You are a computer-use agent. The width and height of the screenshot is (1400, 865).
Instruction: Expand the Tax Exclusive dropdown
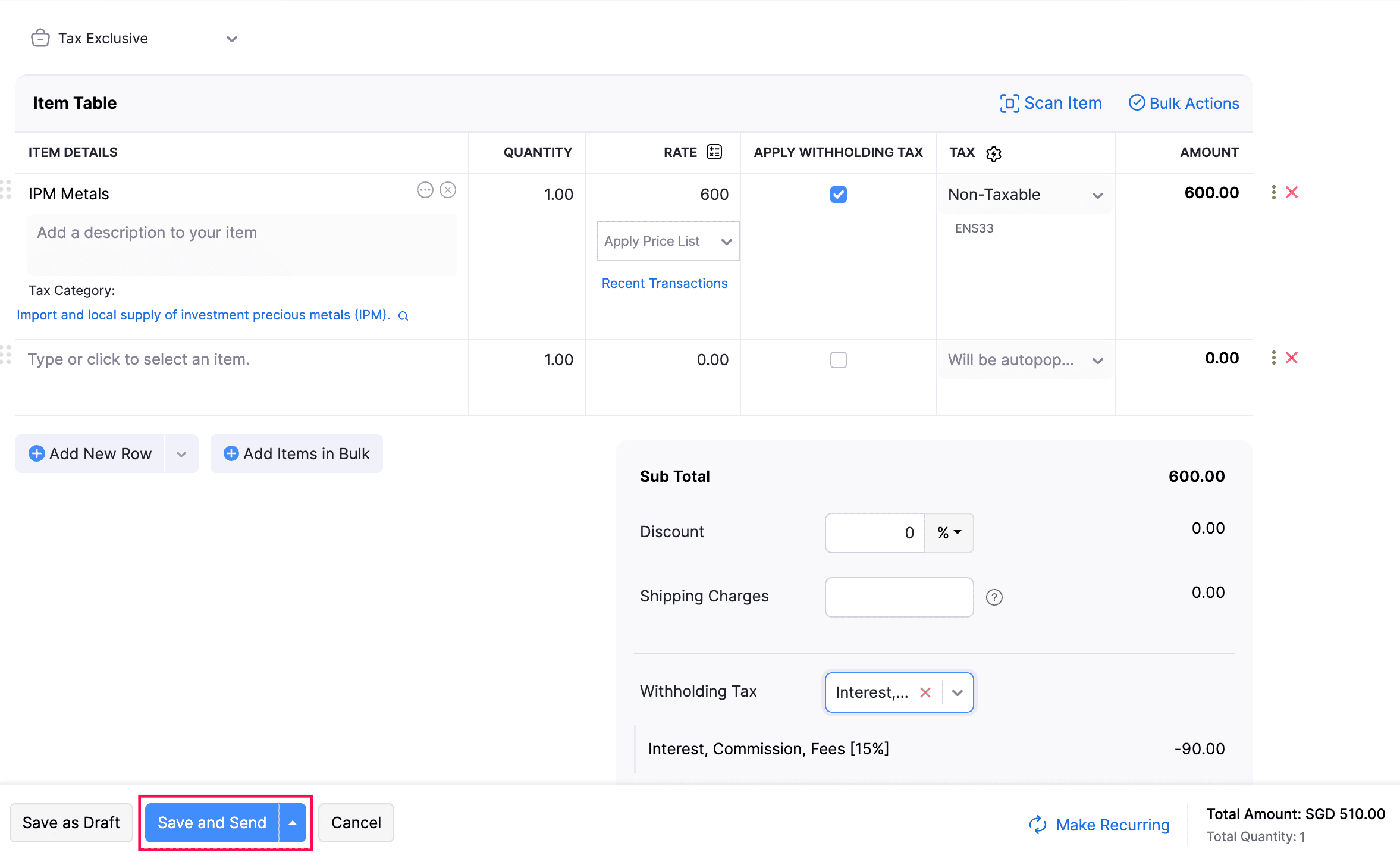pyautogui.click(x=231, y=39)
